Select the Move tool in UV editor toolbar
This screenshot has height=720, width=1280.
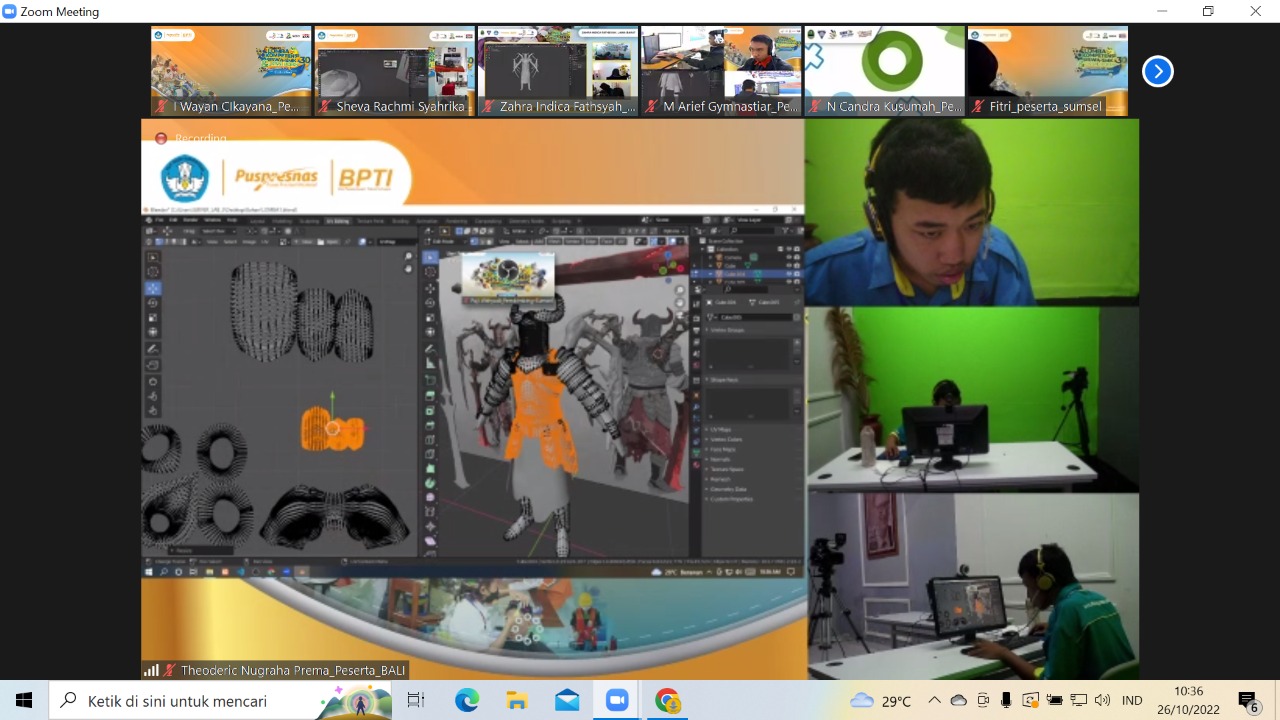click(x=153, y=288)
